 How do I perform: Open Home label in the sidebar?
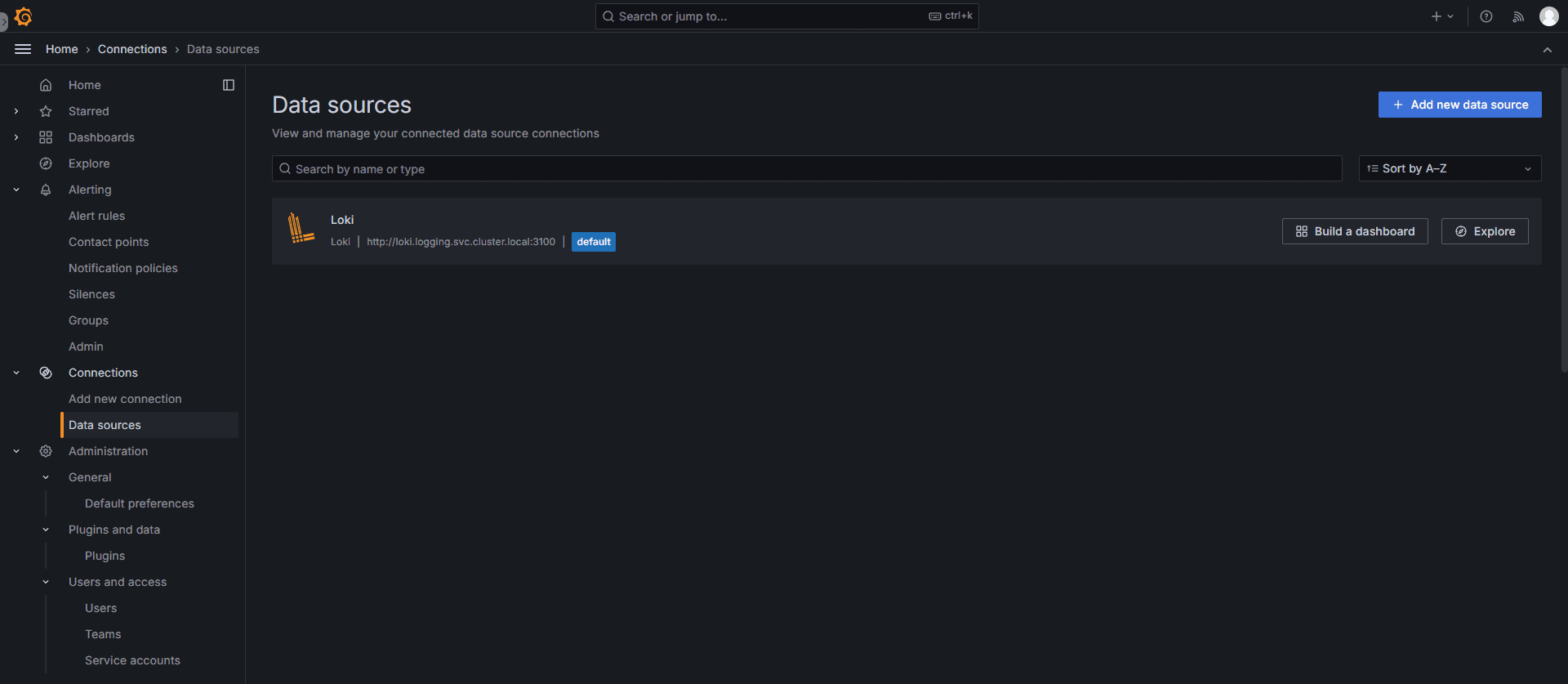(x=85, y=85)
